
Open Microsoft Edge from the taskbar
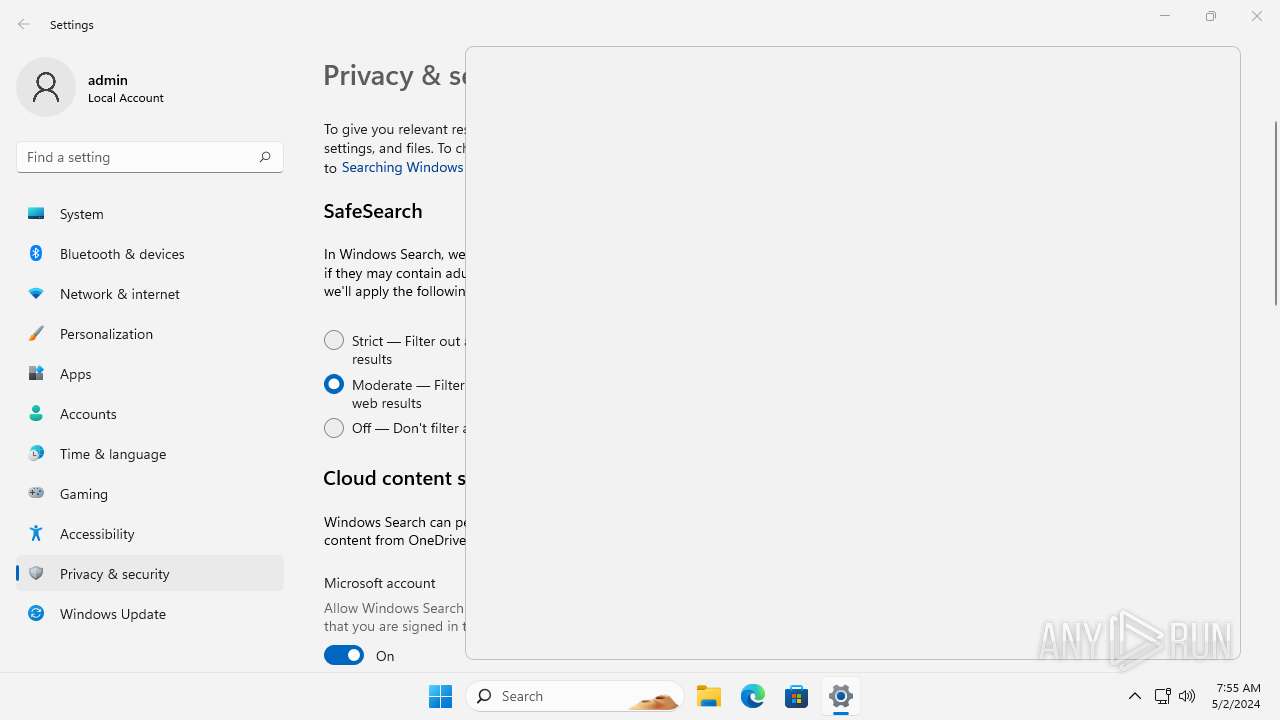[753, 696]
